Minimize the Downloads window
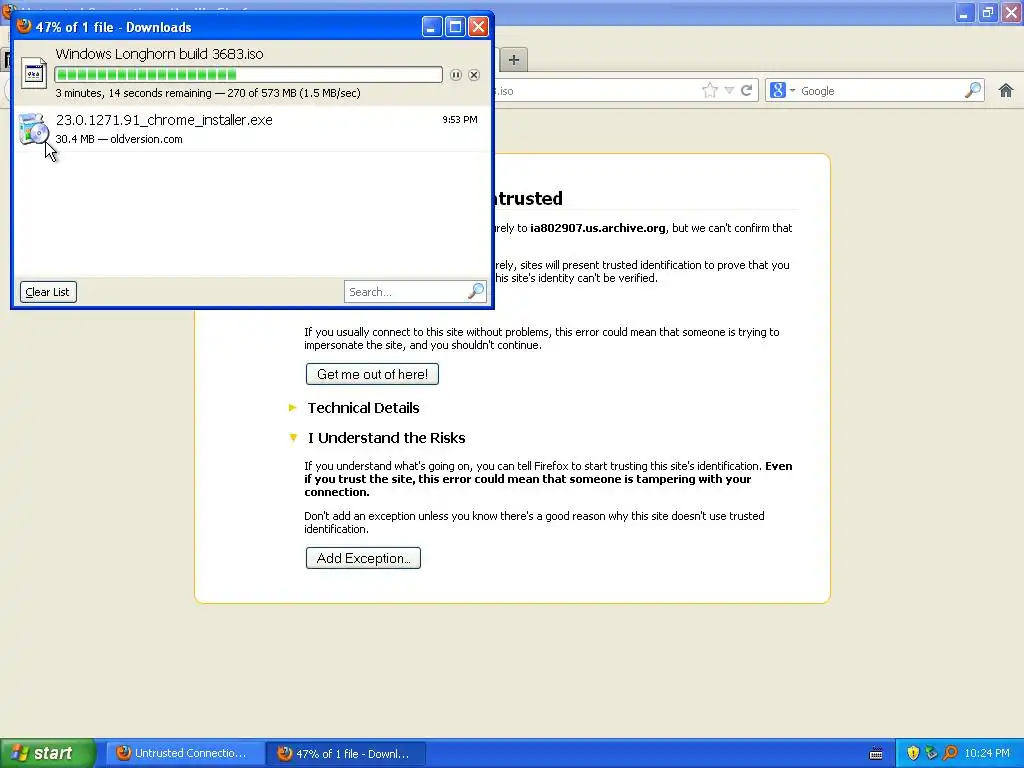This screenshot has width=1024, height=768. pos(432,27)
